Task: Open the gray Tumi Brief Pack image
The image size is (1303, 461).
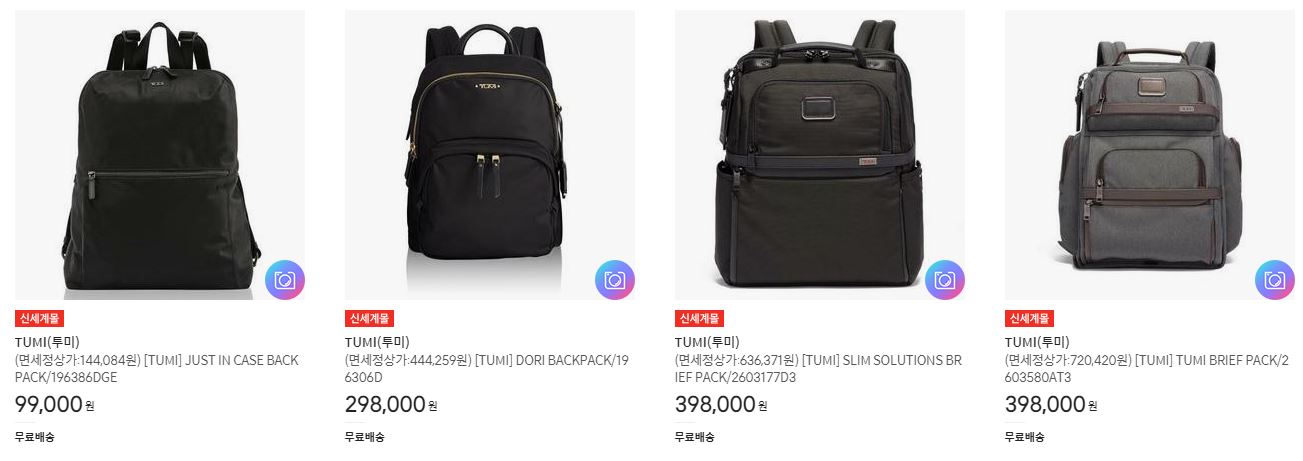Action: pyautogui.click(x=1150, y=155)
